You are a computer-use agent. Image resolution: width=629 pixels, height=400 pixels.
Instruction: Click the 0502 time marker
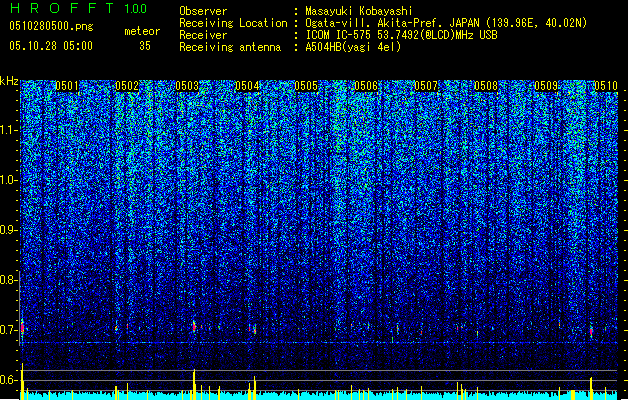(127, 86)
